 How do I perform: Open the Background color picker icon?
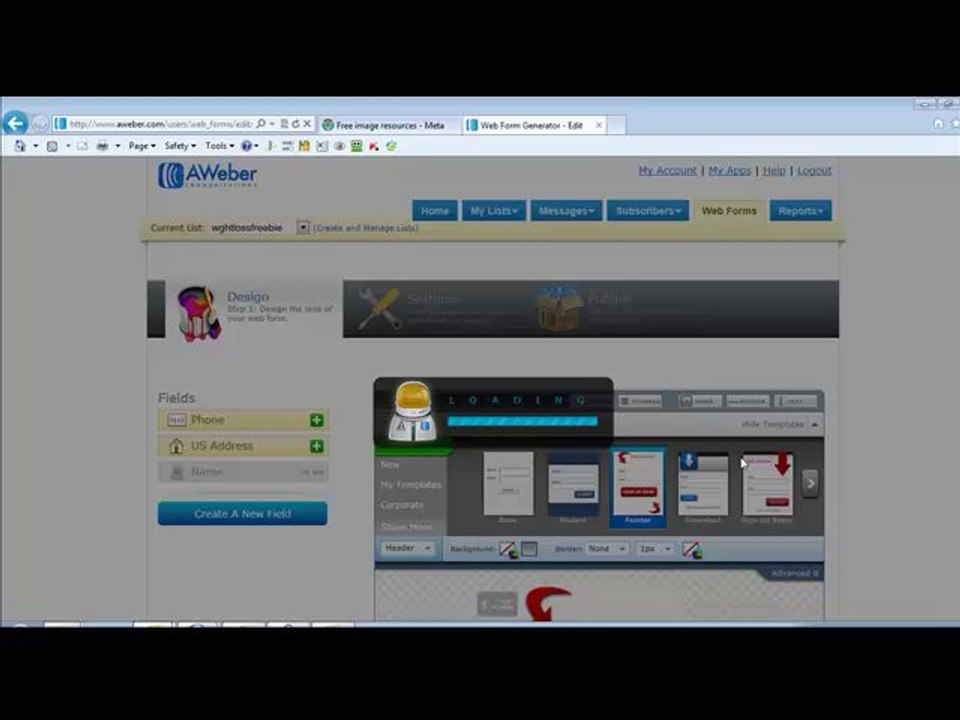(x=508, y=549)
